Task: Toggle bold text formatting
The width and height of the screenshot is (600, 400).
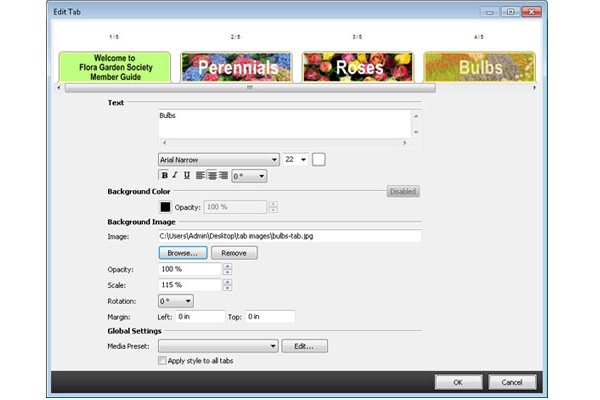Action: pyautogui.click(x=163, y=176)
